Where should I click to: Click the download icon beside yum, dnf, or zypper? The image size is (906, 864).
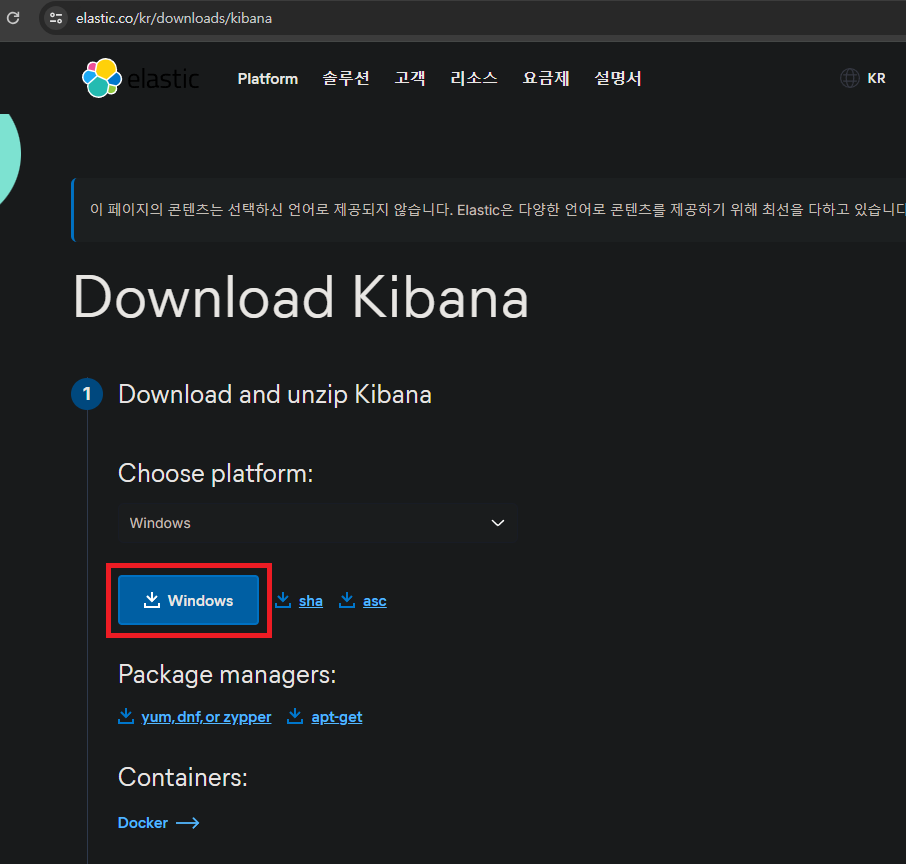tap(126, 716)
